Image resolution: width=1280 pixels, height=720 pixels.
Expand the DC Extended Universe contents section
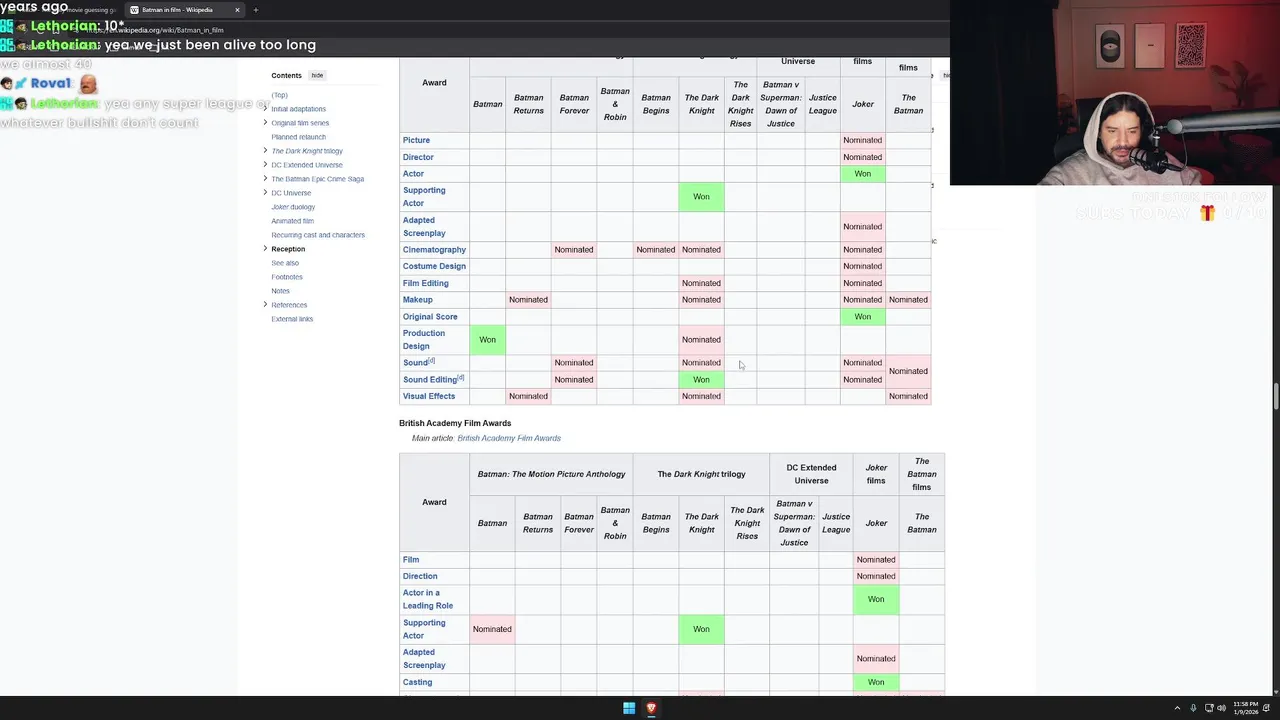pos(265,165)
